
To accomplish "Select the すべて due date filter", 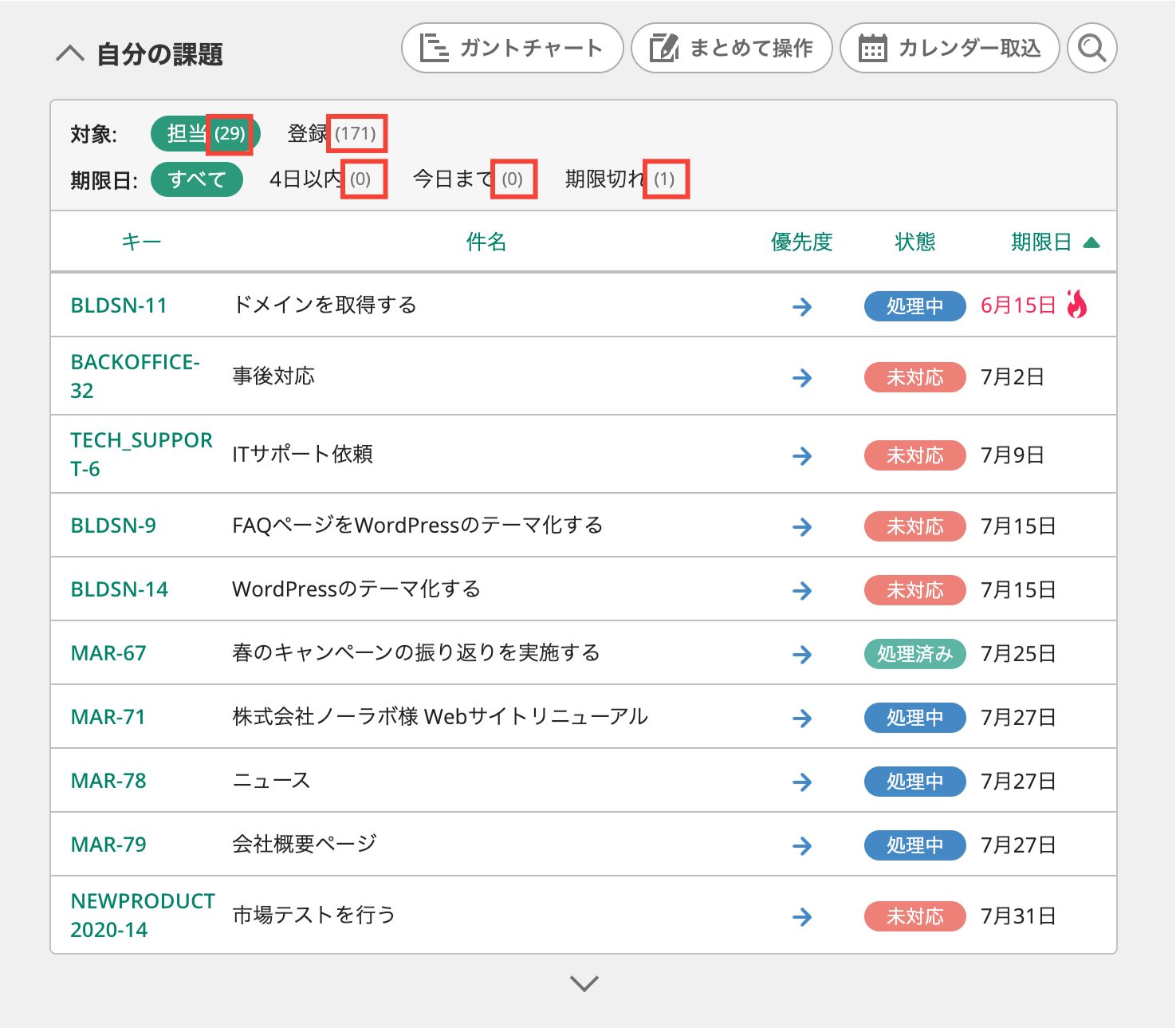I will tap(197, 179).
